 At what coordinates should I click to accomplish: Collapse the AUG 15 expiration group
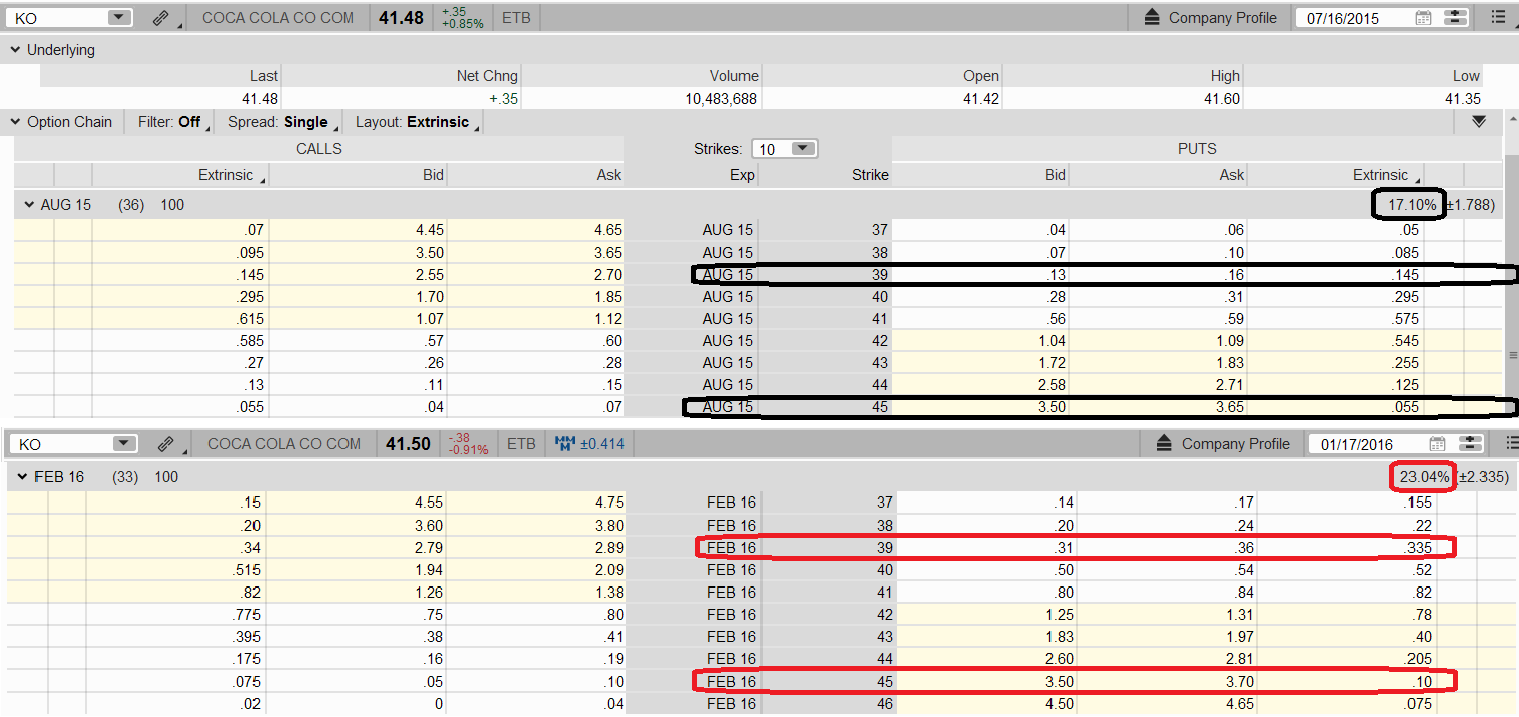(29, 205)
